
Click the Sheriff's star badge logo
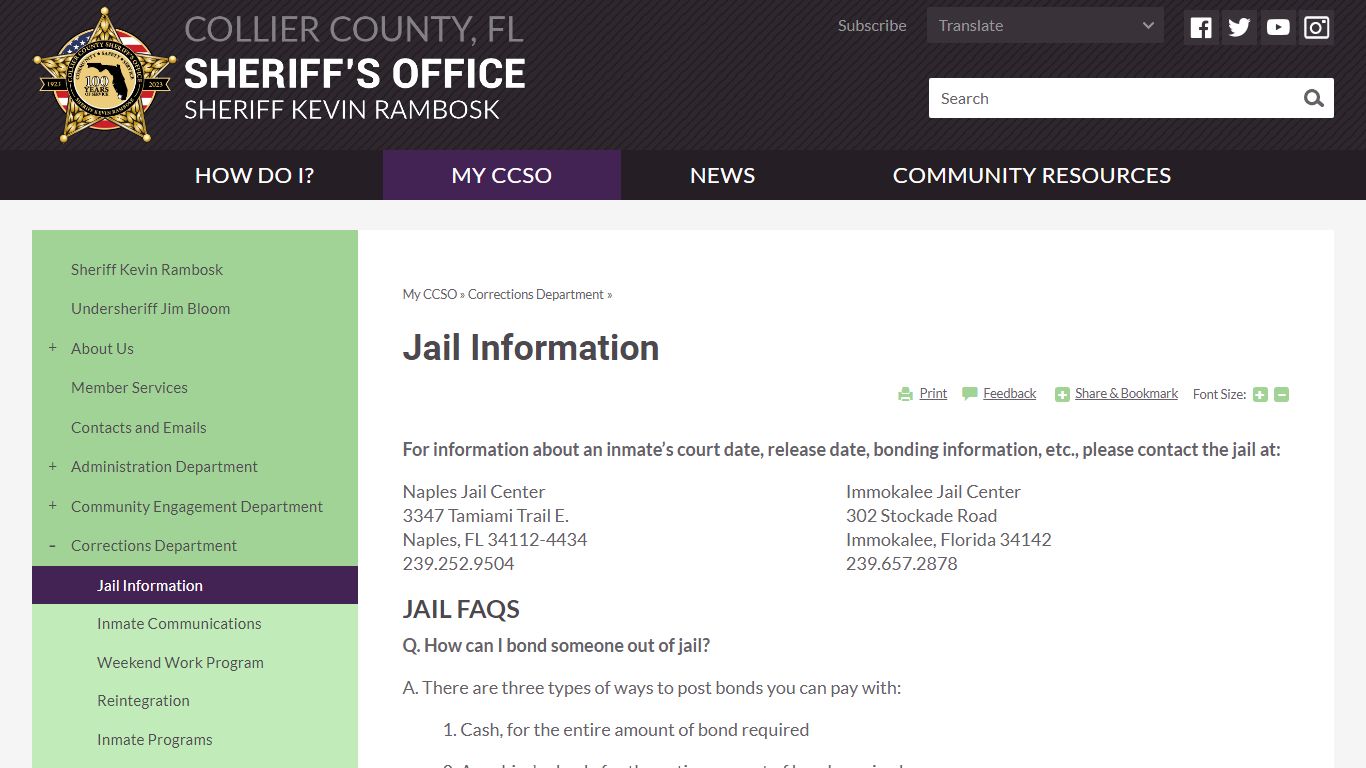click(104, 77)
